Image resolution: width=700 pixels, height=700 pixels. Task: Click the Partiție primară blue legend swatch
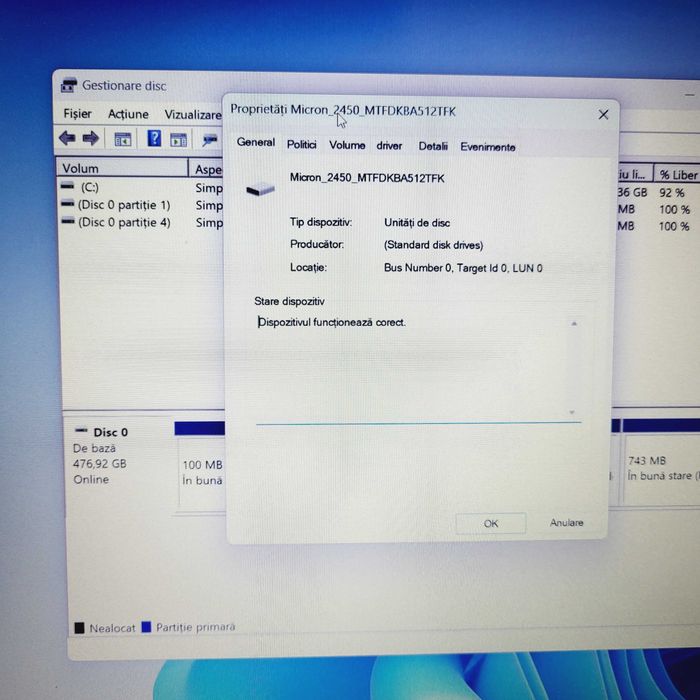point(146,627)
